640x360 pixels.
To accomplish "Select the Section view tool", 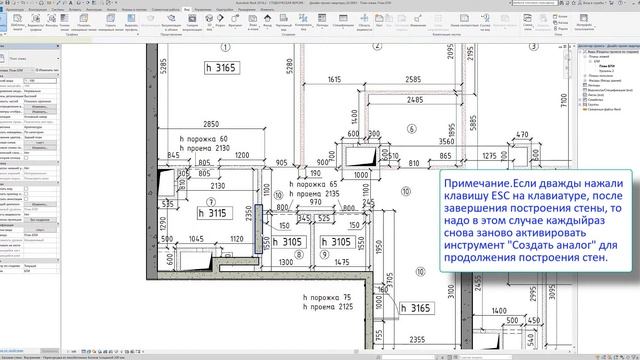I will pos(220,21).
